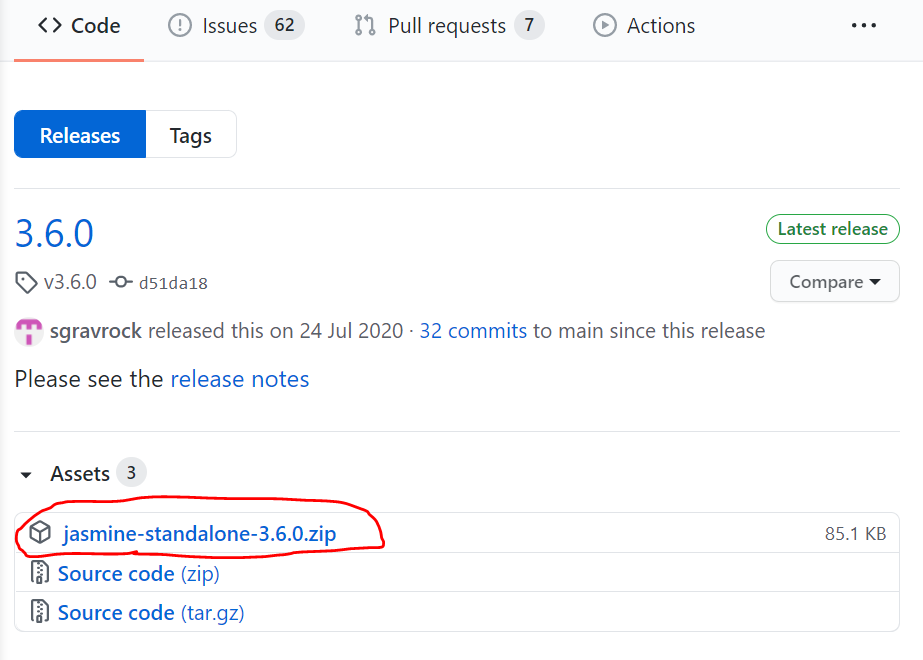
Task: Open sgravrock's user profile link
Action: [95, 331]
